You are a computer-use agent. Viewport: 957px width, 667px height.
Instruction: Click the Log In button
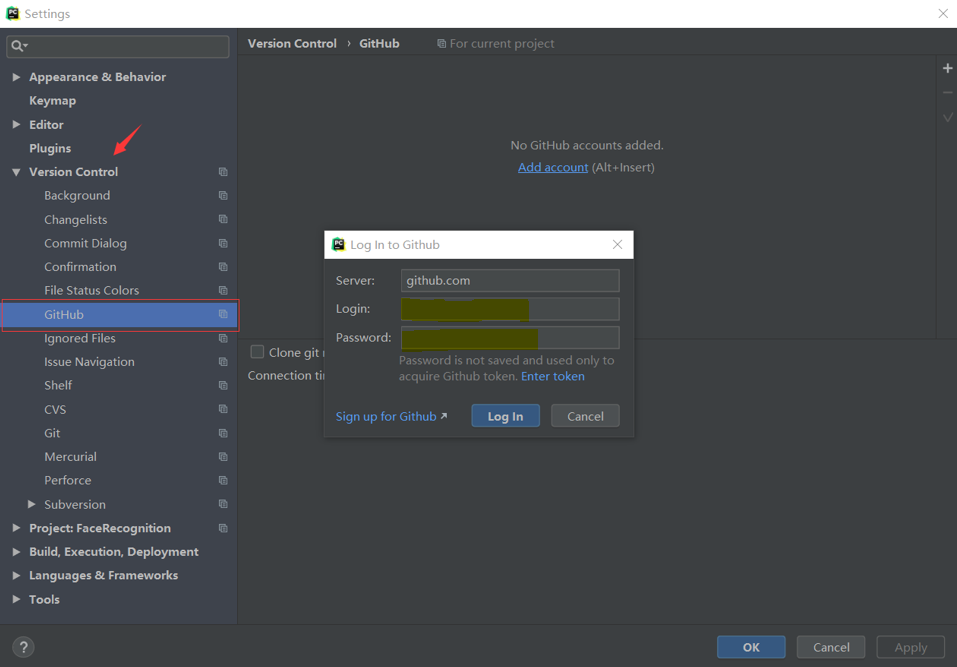(x=505, y=416)
